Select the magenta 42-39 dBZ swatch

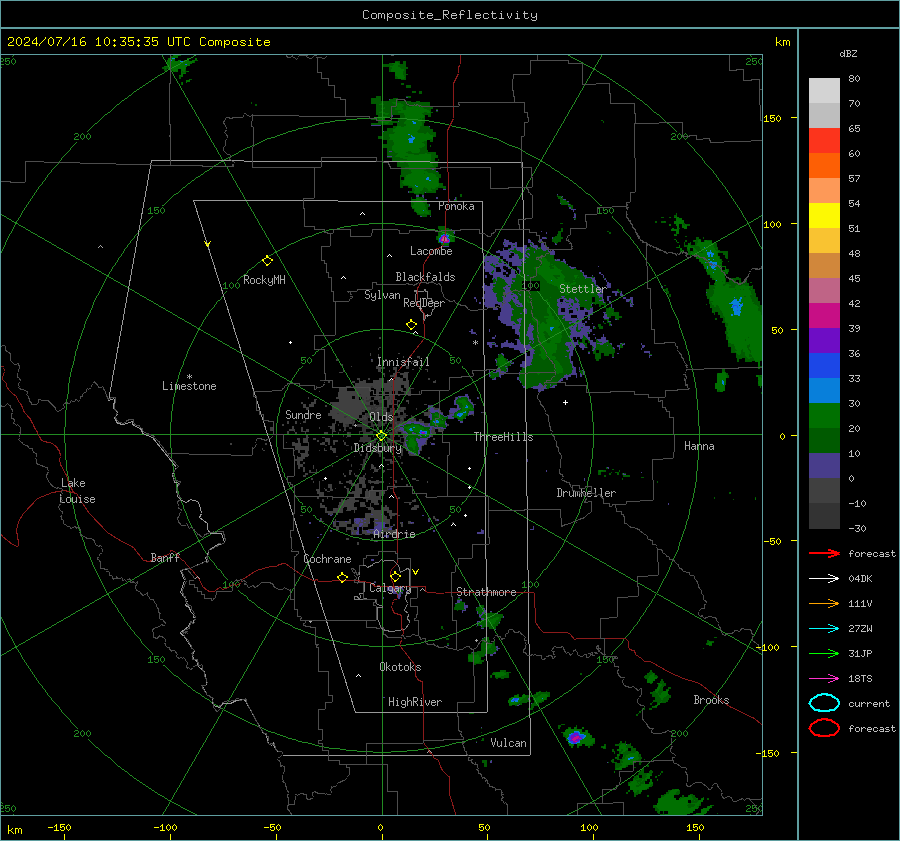(824, 316)
